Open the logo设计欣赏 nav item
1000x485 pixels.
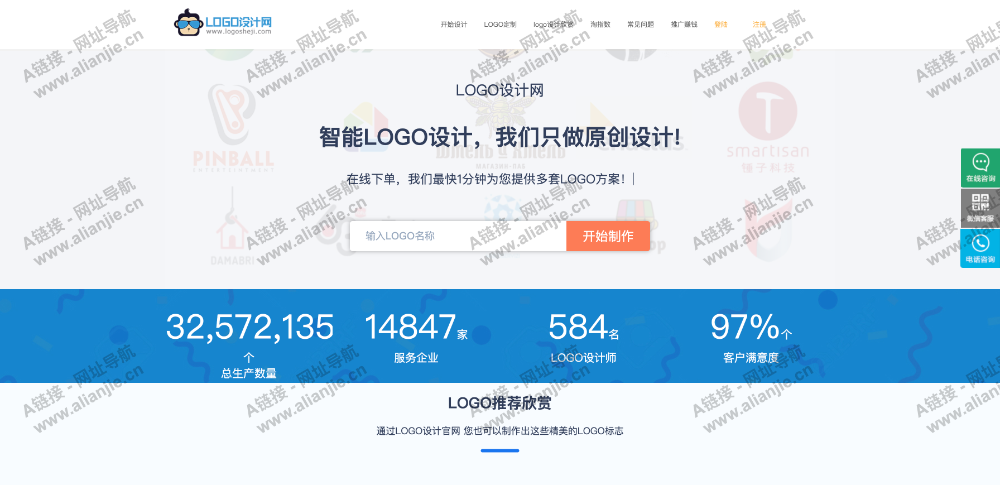pos(554,24)
